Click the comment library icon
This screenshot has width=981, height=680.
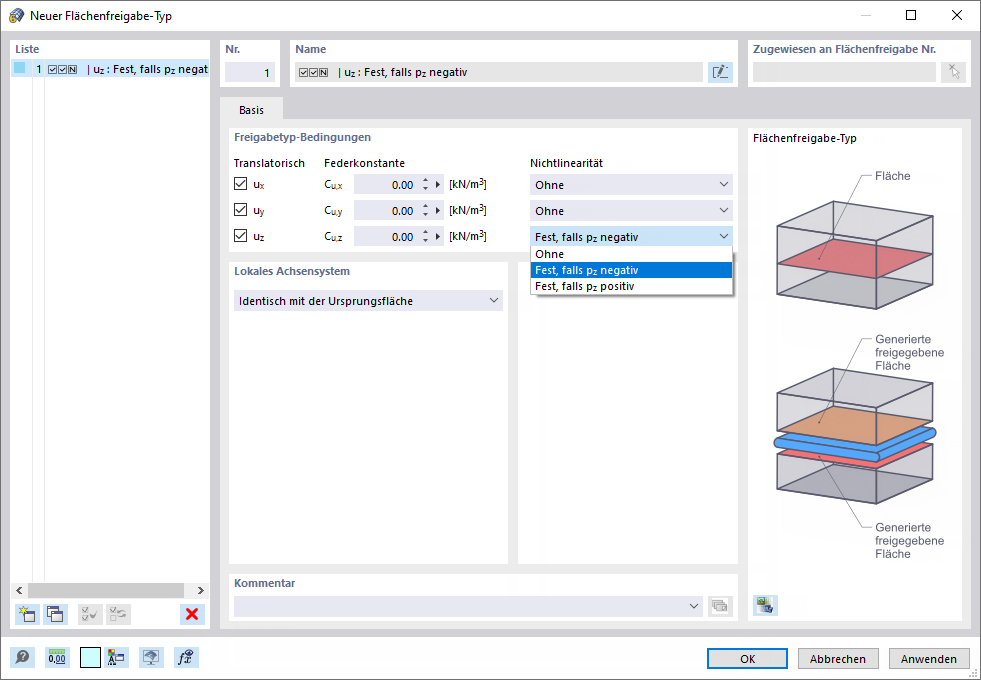click(x=720, y=606)
